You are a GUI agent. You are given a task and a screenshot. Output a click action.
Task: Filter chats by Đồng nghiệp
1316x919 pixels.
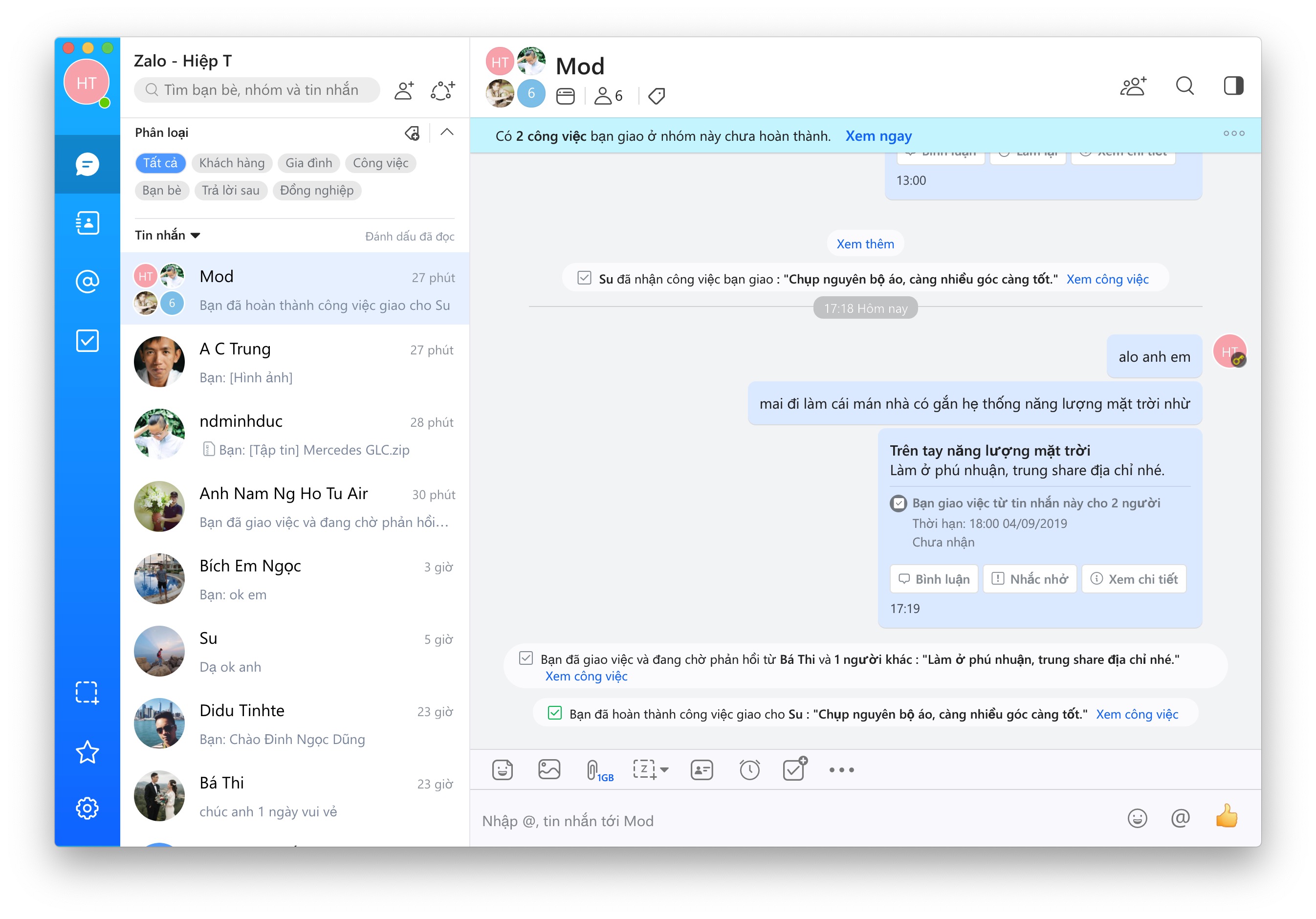pos(316,190)
